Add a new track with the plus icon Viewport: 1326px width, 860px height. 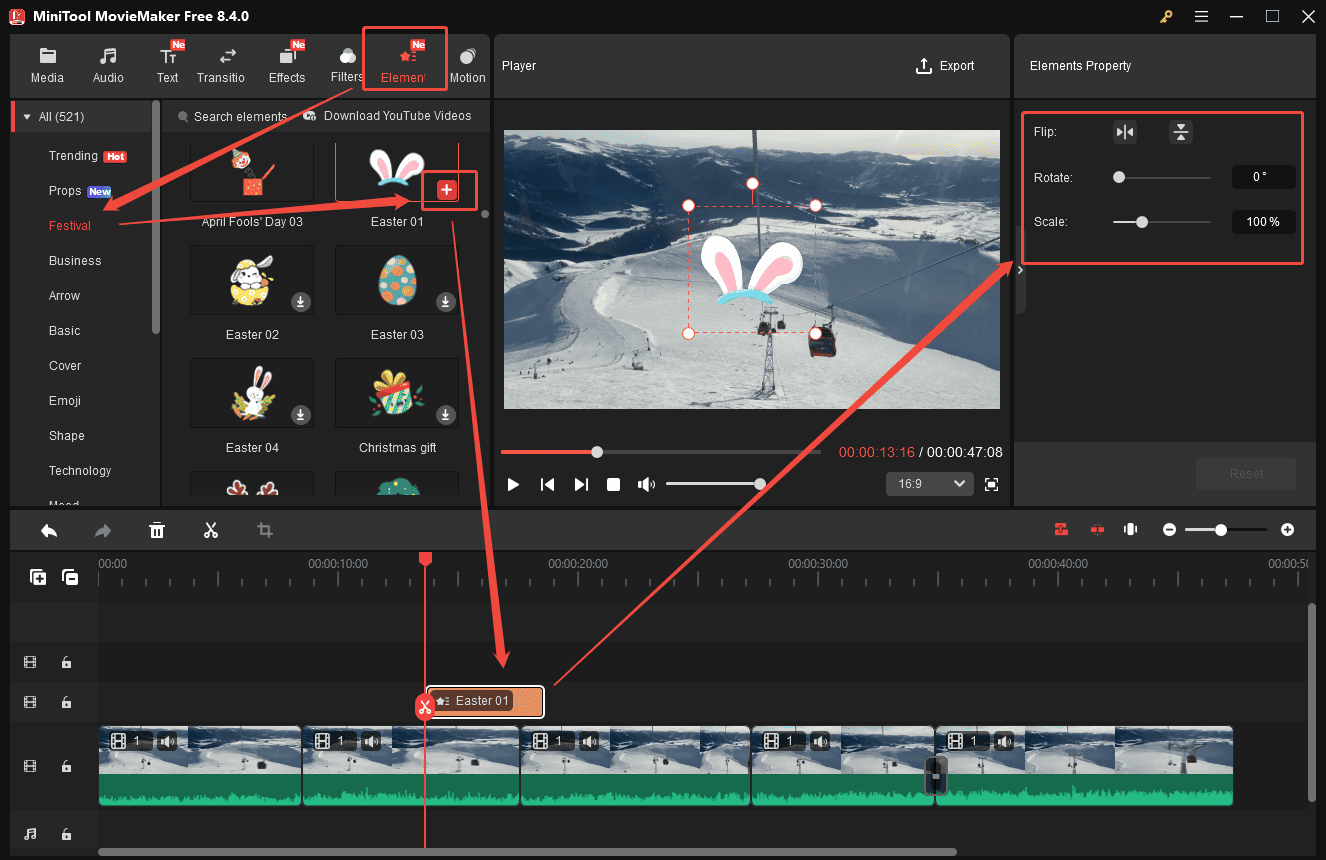tap(37, 577)
